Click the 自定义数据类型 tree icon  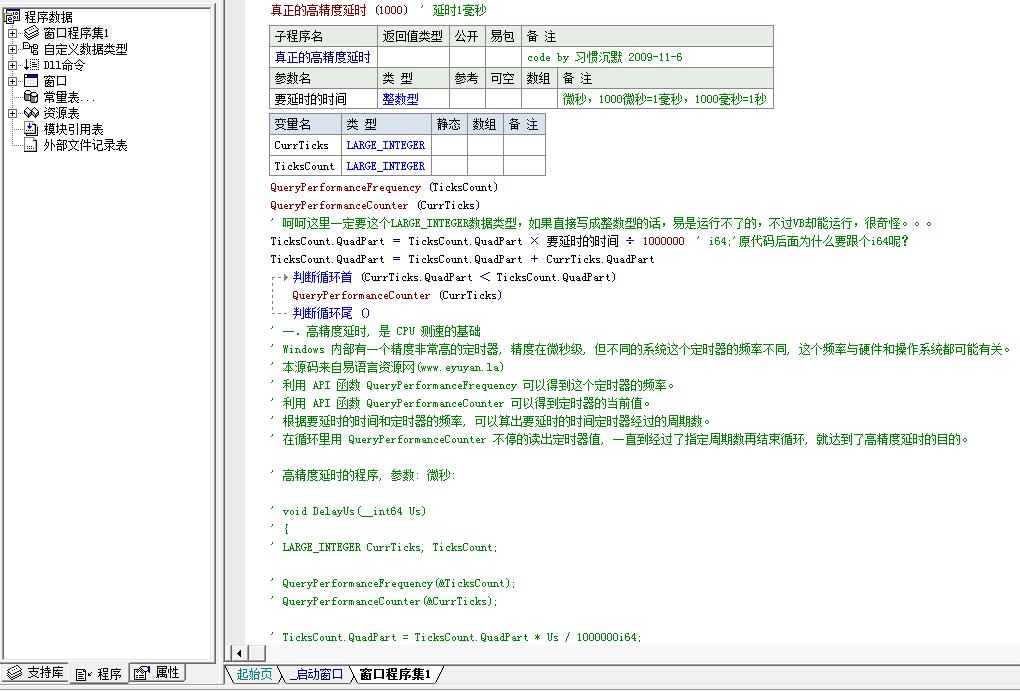point(31,48)
